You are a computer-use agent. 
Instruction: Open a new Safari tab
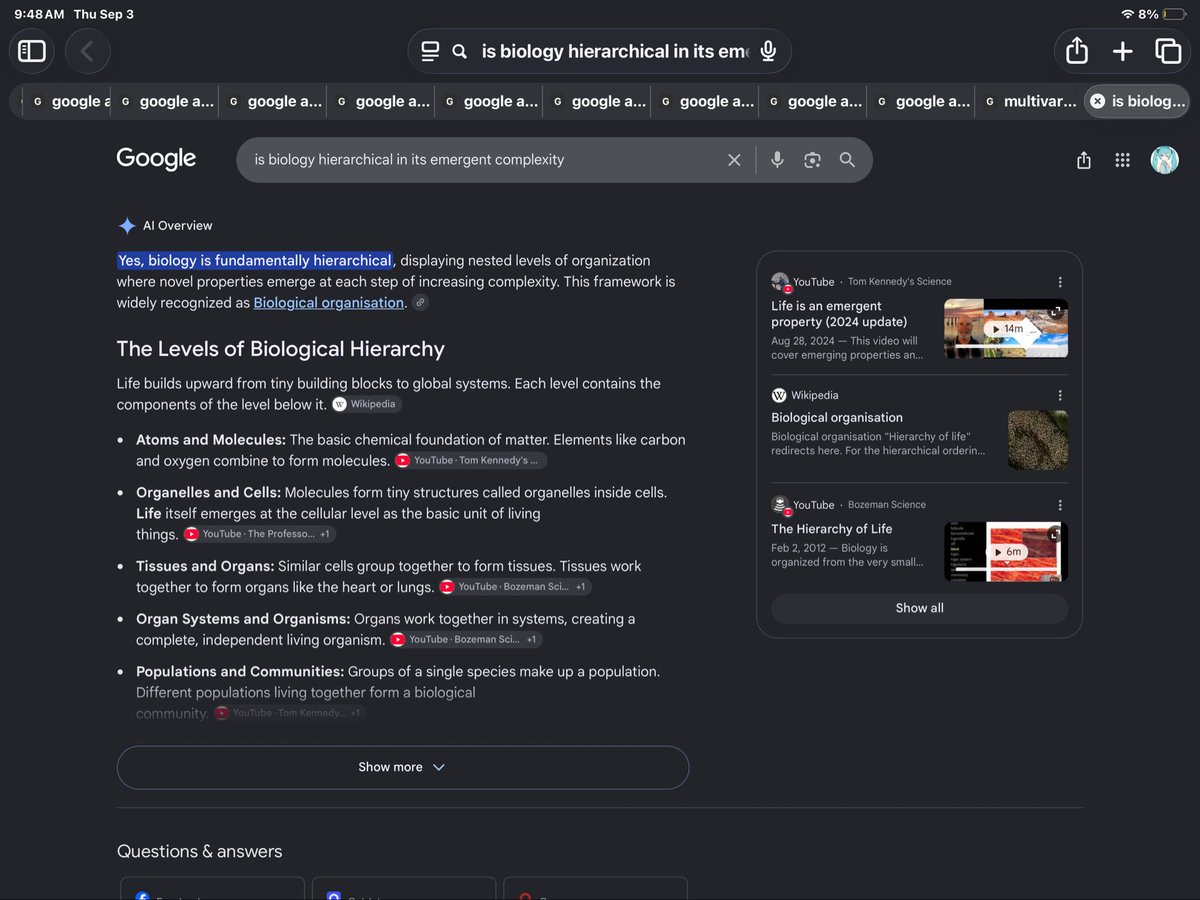click(1123, 51)
